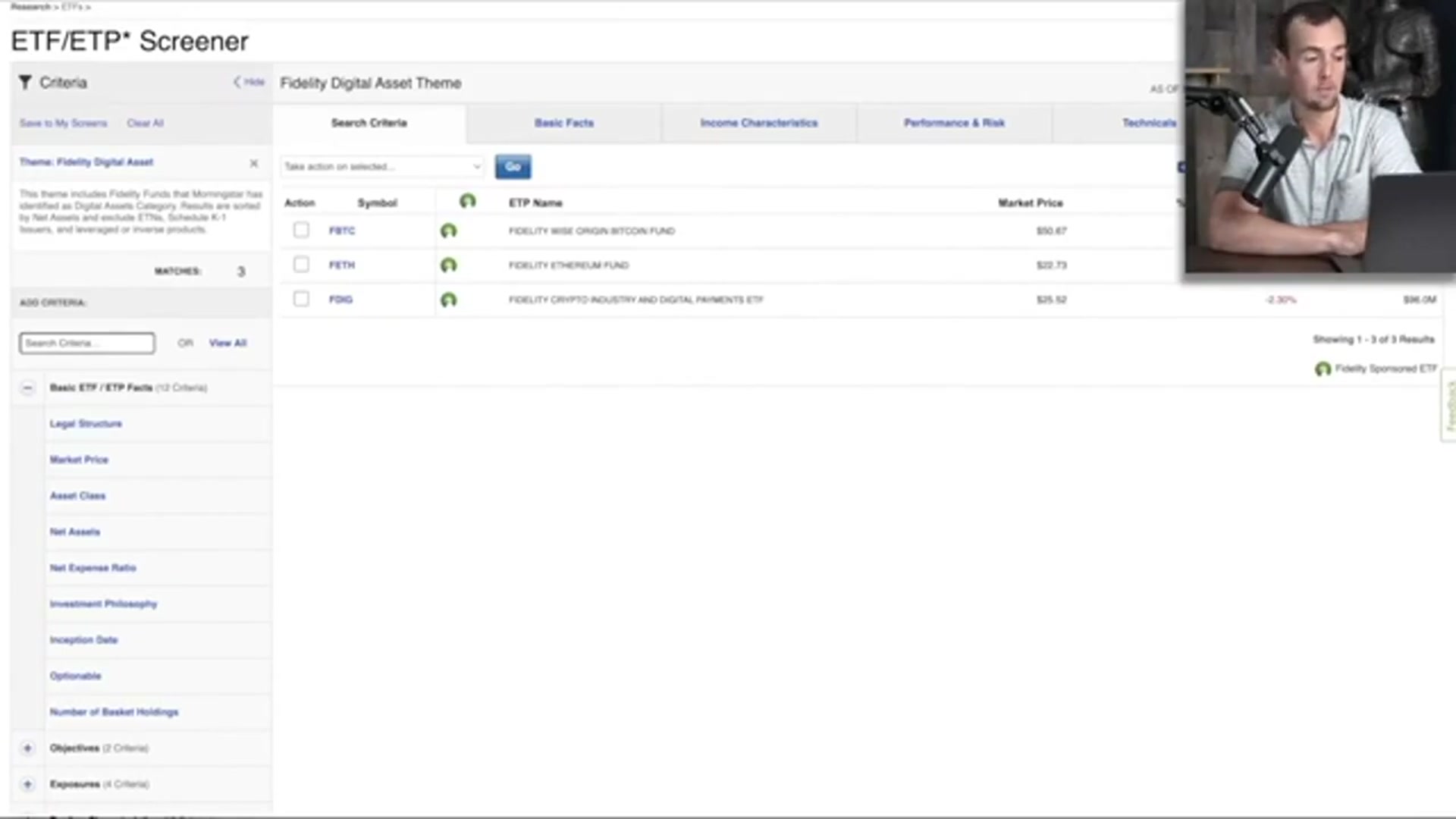Collapse the Basic ETF / ETP Facts section
The width and height of the screenshot is (1456, 819).
(27, 388)
